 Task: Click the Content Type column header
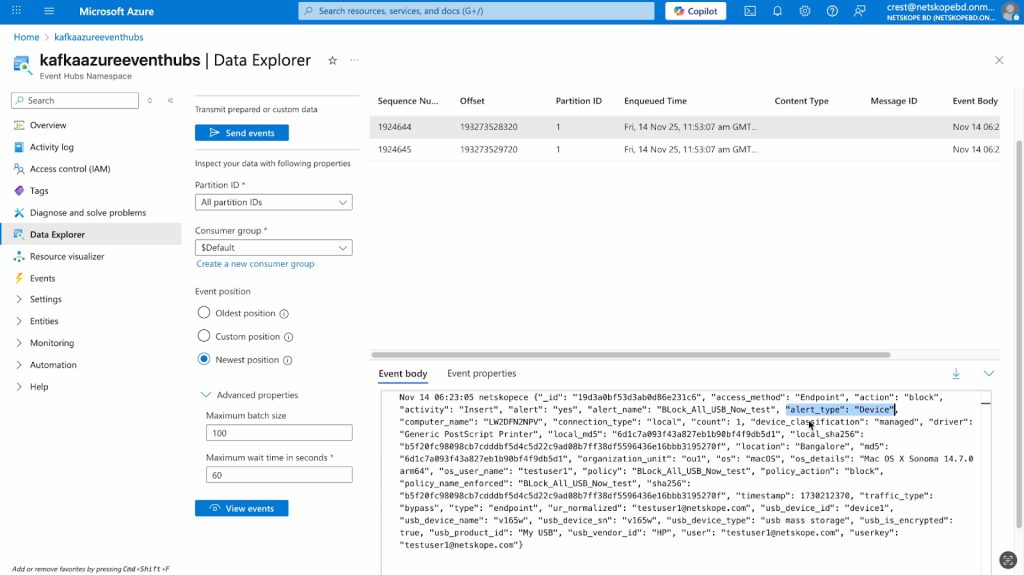pyautogui.click(x=801, y=101)
